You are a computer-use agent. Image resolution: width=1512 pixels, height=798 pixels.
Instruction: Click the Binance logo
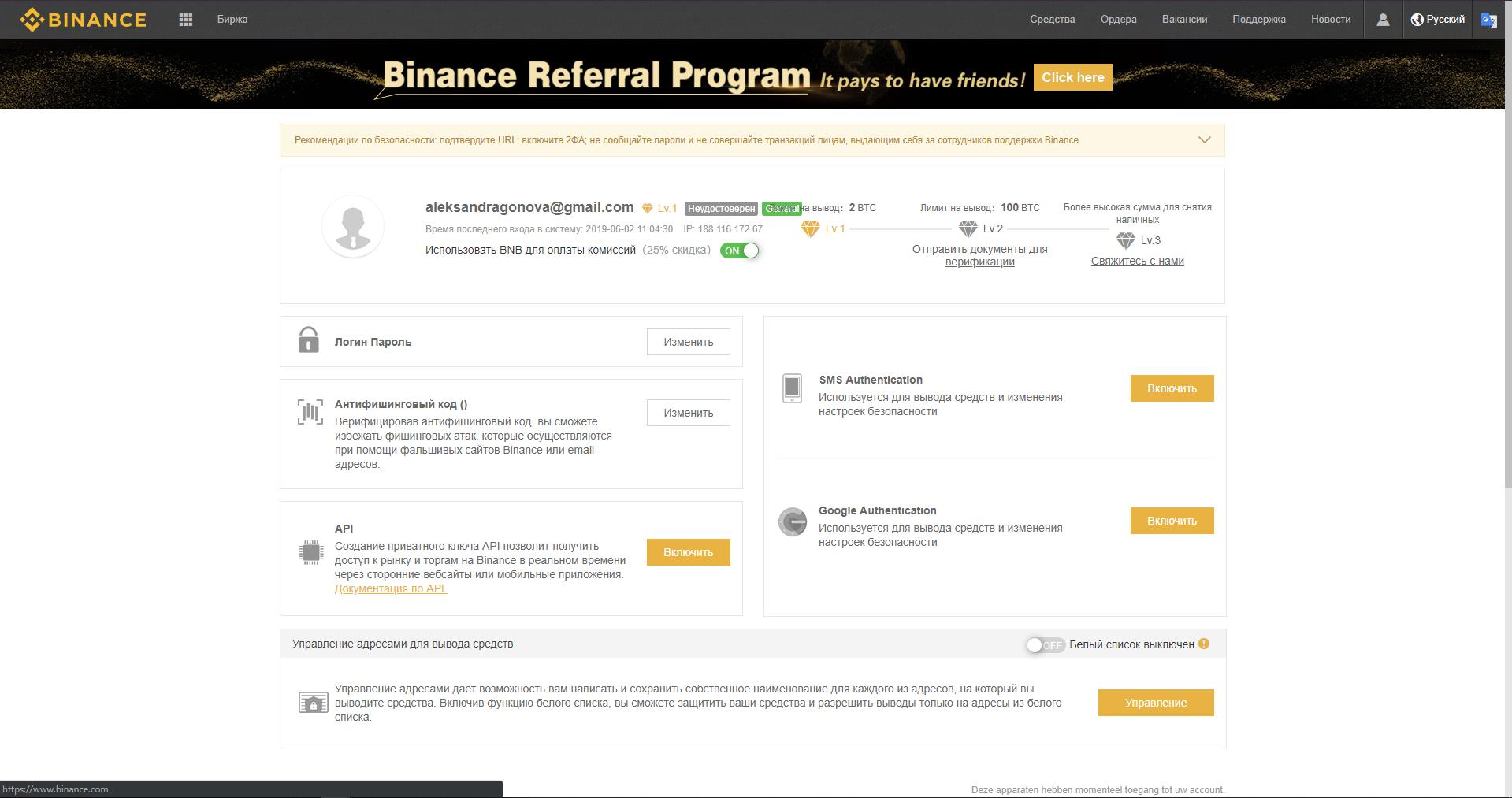click(x=84, y=20)
